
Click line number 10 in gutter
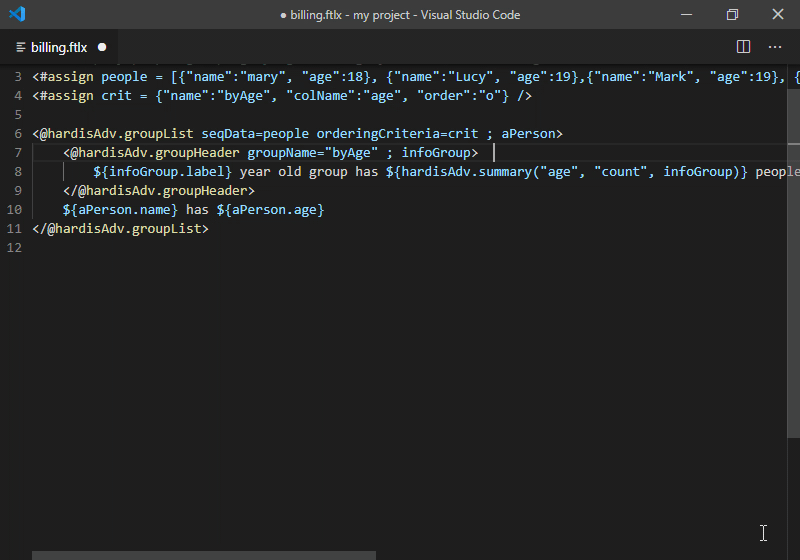14,210
